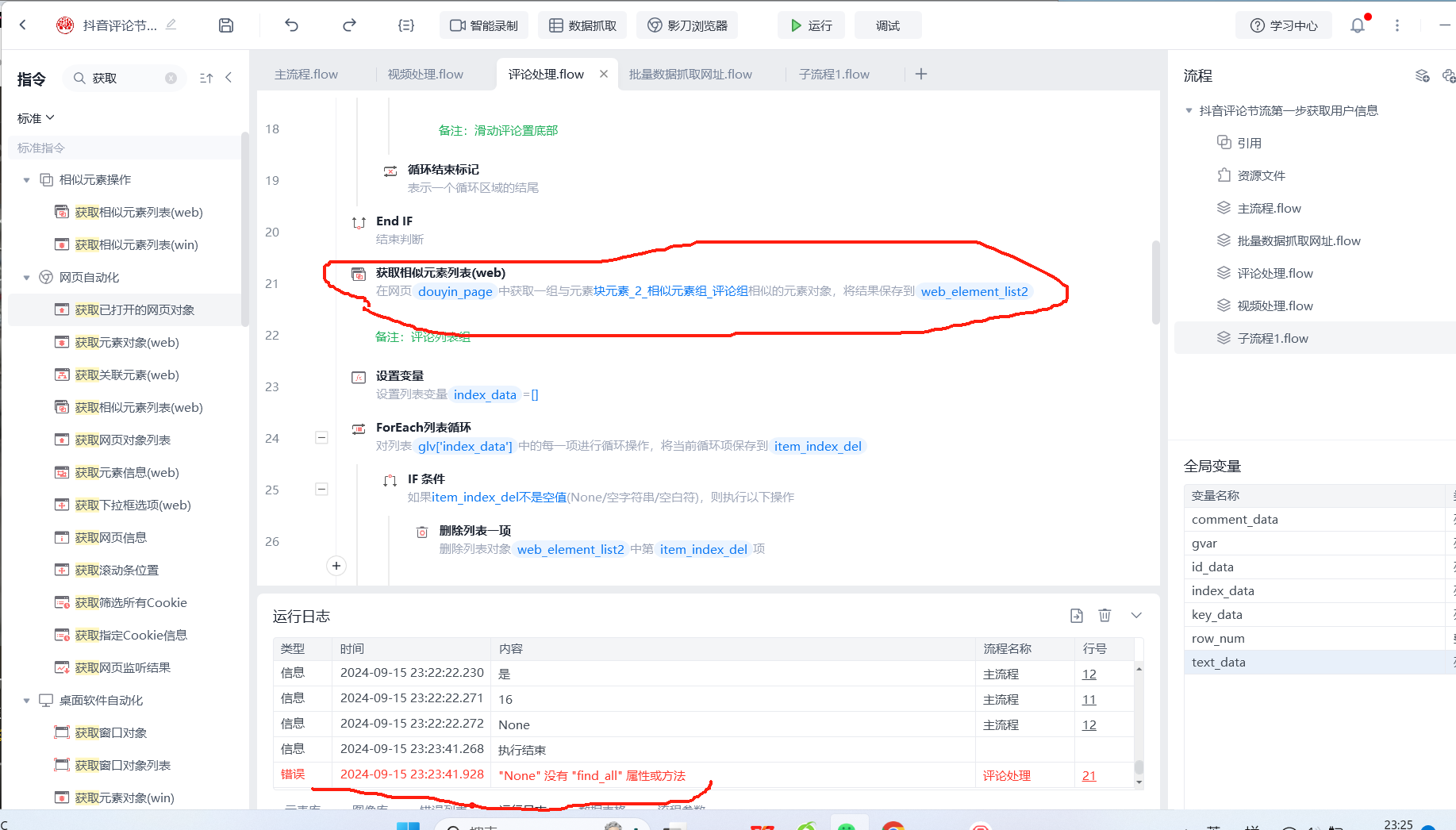Toggle the sort order icon beside search

click(x=206, y=78)
